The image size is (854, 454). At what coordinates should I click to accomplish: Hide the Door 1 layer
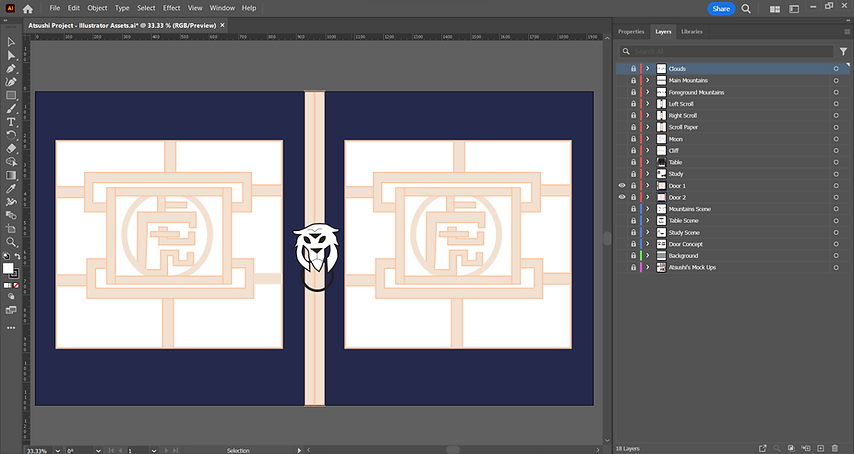(621, 186)
